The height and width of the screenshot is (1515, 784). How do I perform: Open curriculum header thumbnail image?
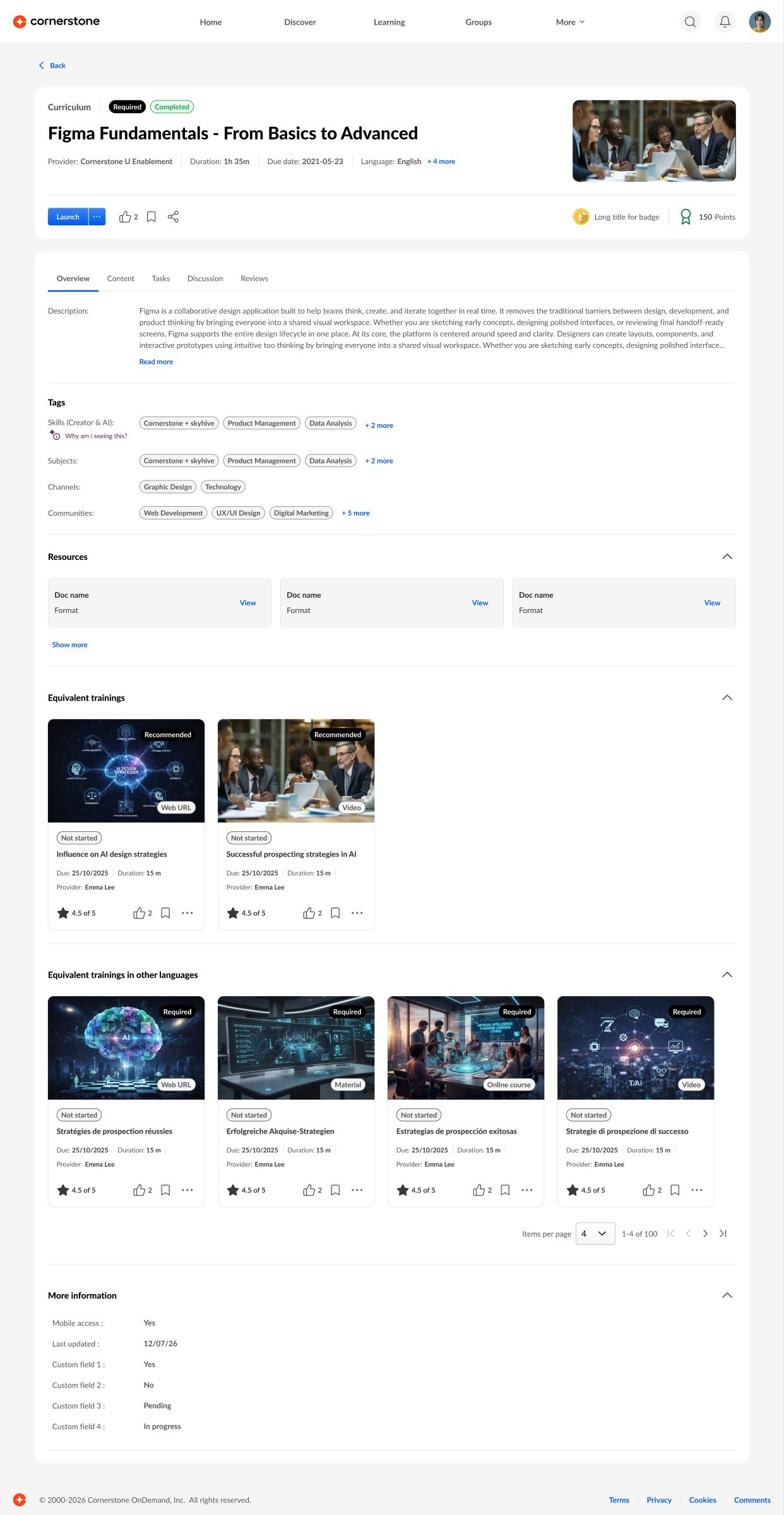point(654,141)
